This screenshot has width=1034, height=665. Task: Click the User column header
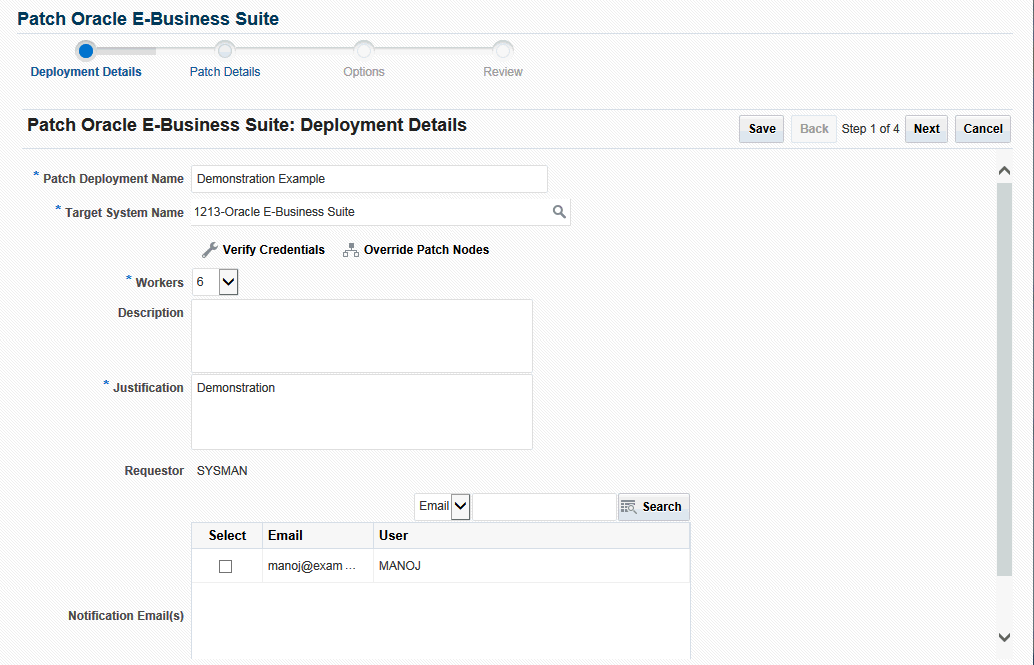pyautogui.click(x=532, y=536)
